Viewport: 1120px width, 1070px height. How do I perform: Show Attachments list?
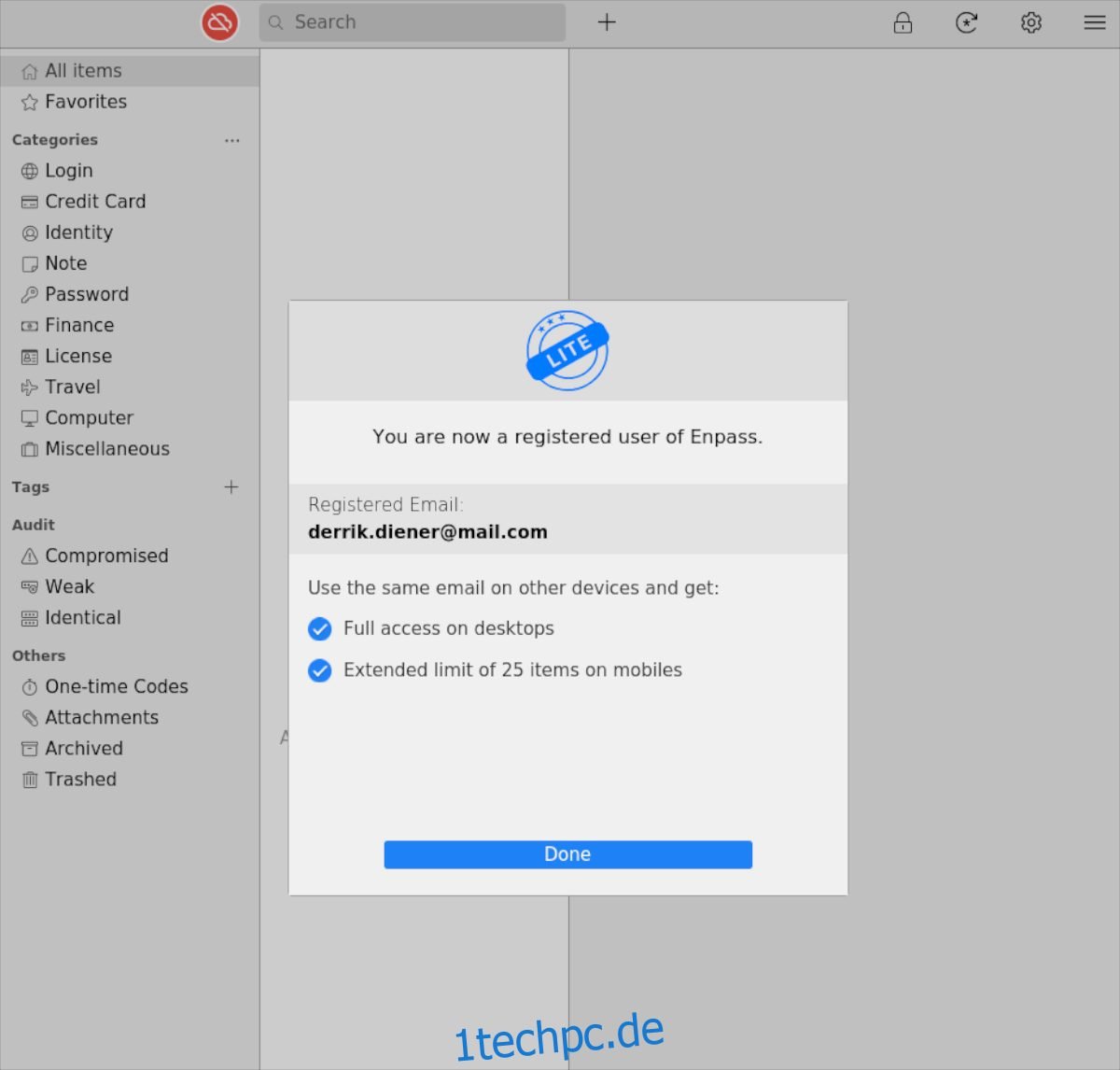point(130,717)
